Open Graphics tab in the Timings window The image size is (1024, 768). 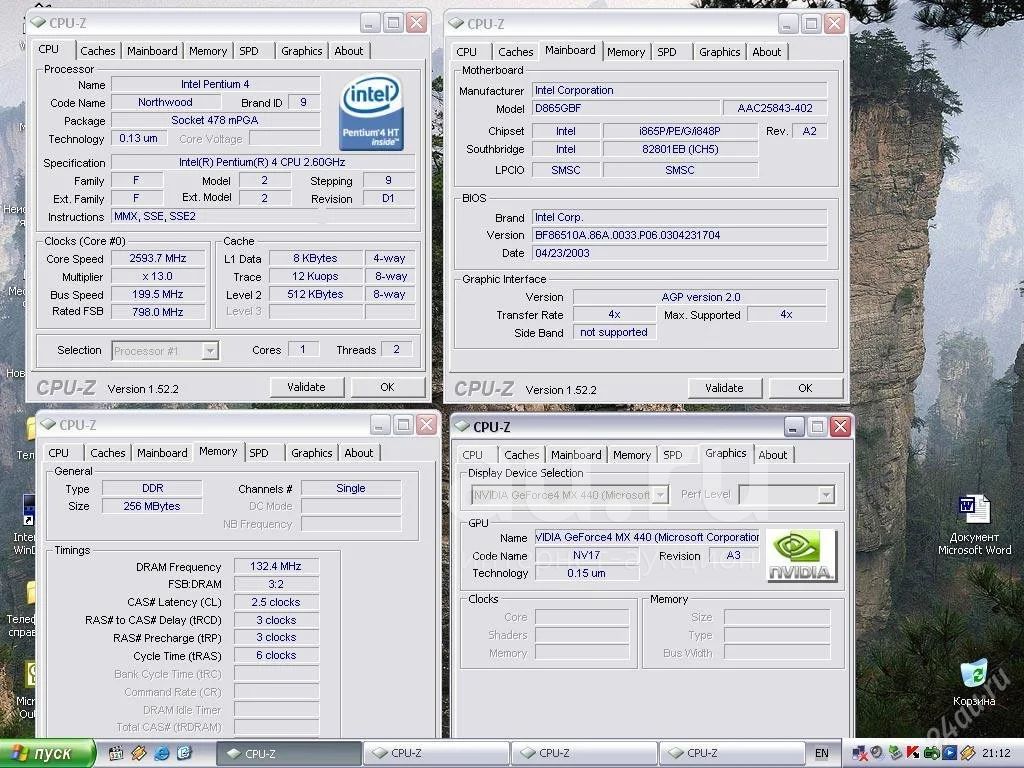(312, 453)
